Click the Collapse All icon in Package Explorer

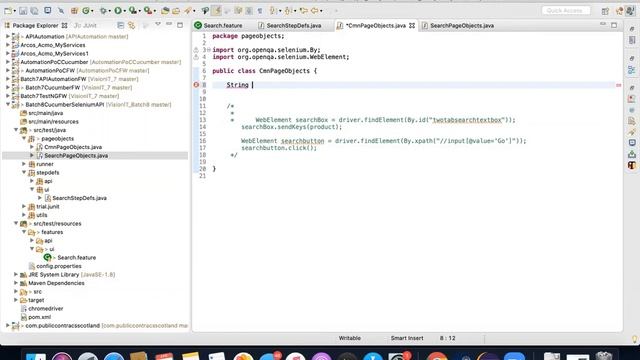[120, 25]
